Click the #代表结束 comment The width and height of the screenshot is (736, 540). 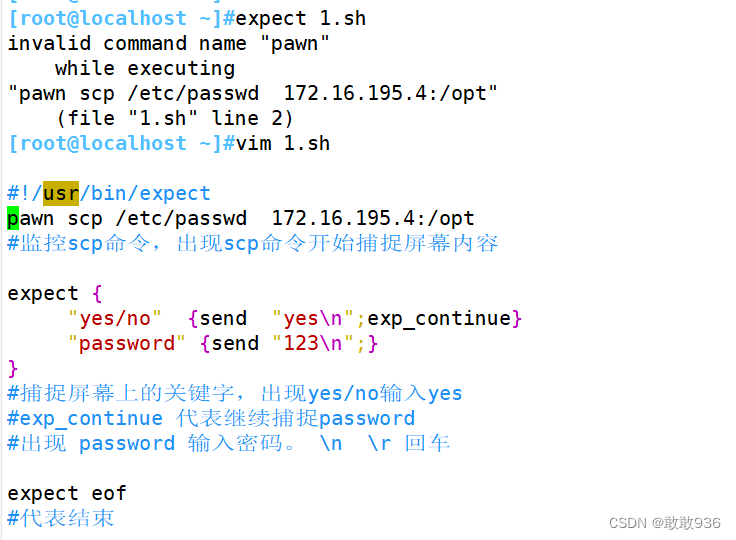[61, 518]
